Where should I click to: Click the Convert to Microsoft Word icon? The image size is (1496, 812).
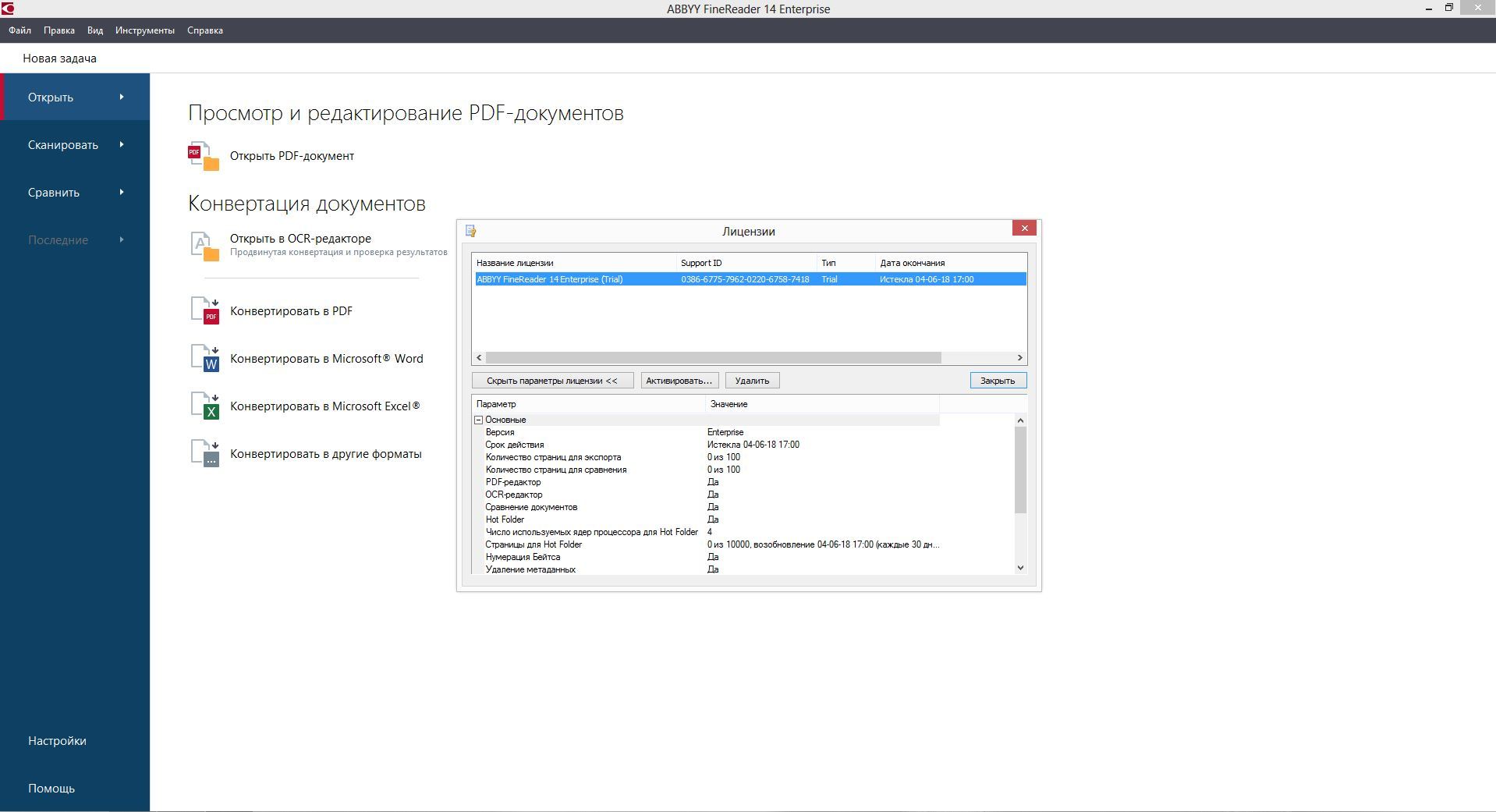click(205, 358)
